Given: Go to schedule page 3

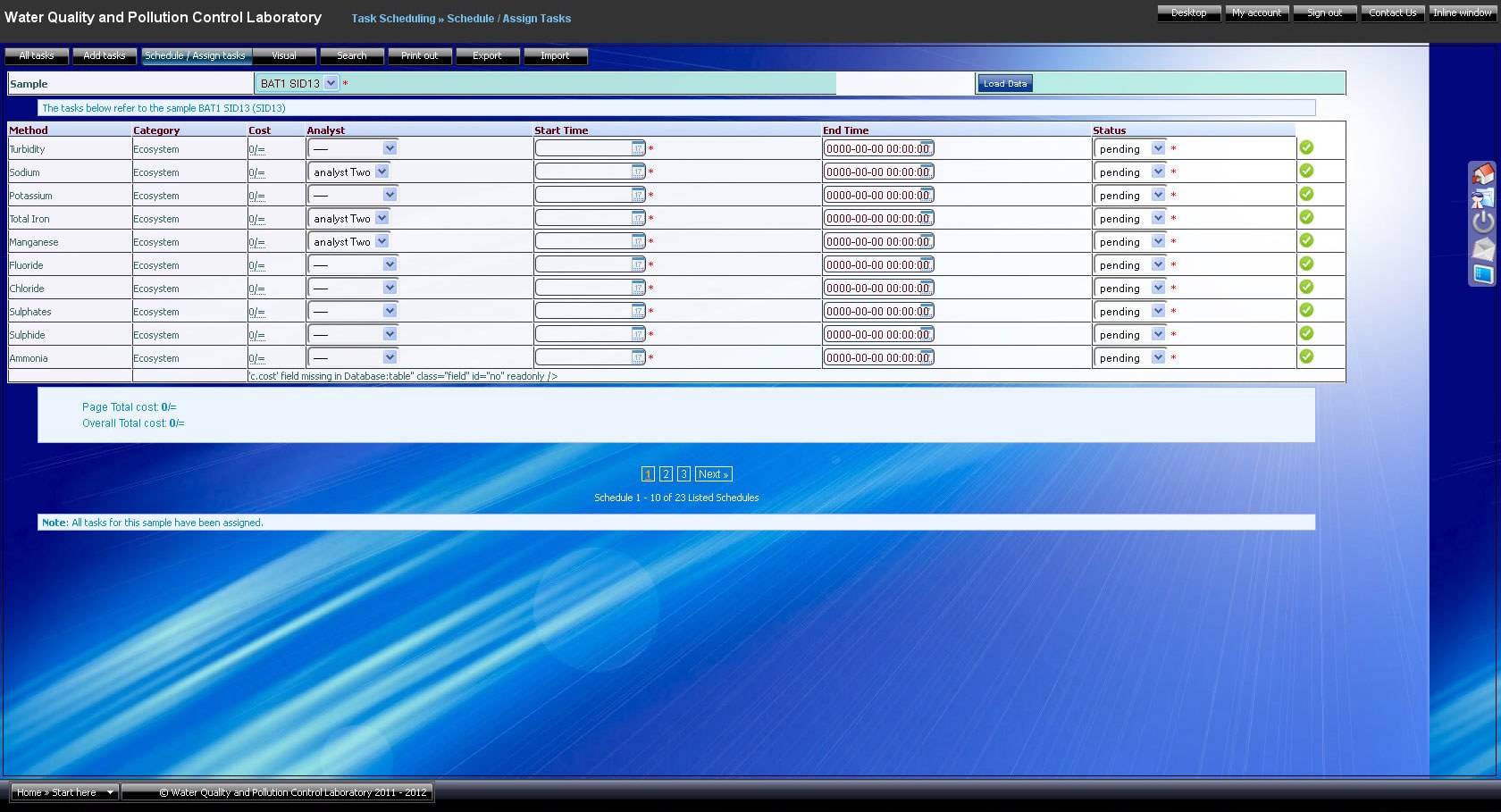Looking at the screenshot, I should click(683, 474).
